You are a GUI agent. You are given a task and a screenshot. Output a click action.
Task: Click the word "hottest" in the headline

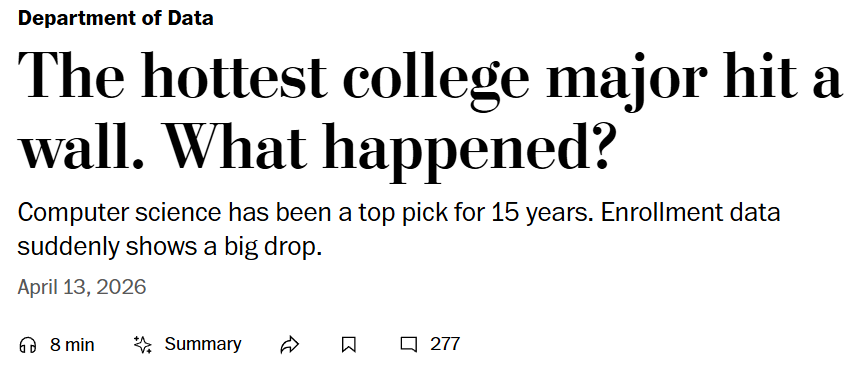pyautogui.click(x=235, y=76)
